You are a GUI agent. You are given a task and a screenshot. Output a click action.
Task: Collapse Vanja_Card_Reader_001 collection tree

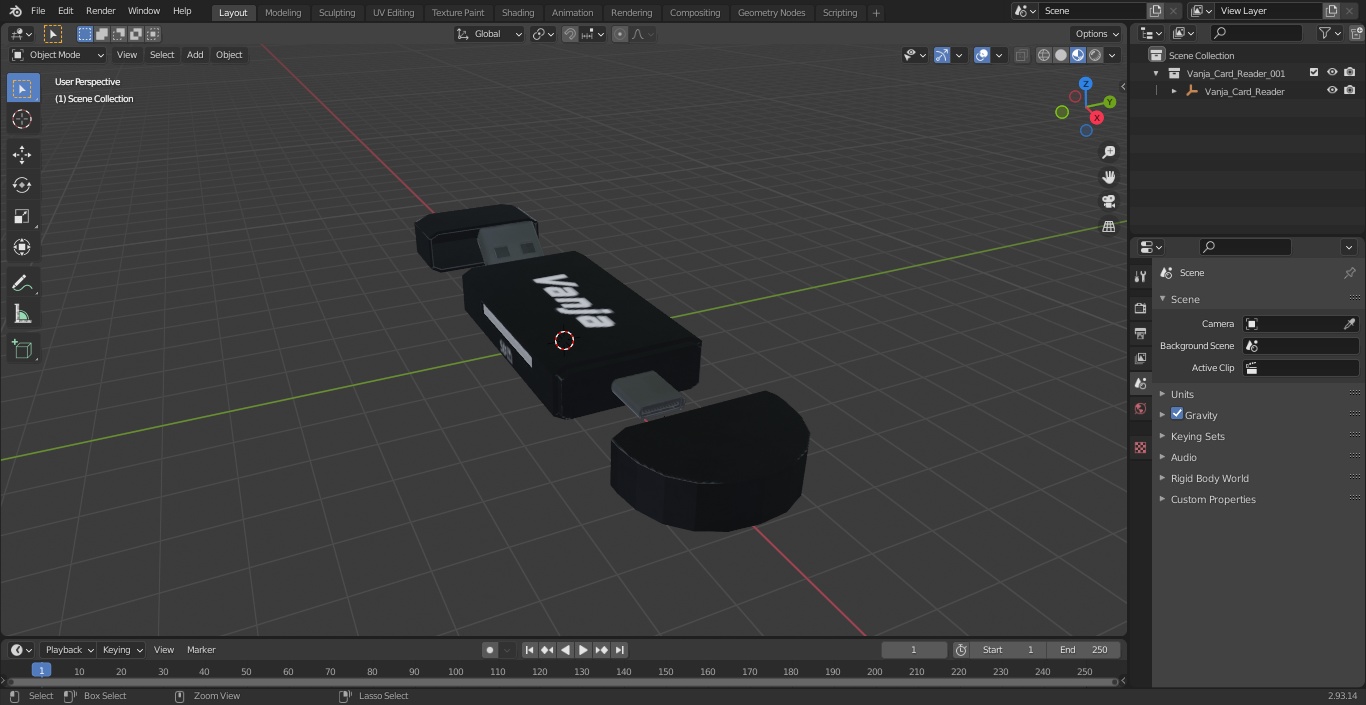1156,73
